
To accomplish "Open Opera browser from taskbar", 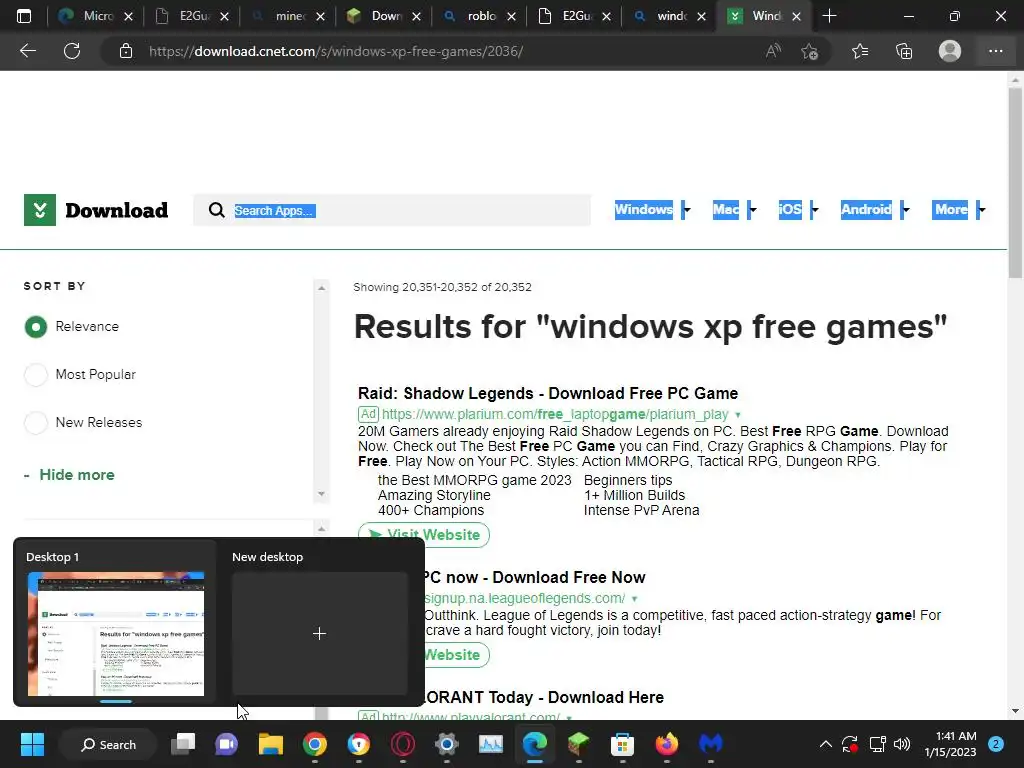I will [403, 744].
